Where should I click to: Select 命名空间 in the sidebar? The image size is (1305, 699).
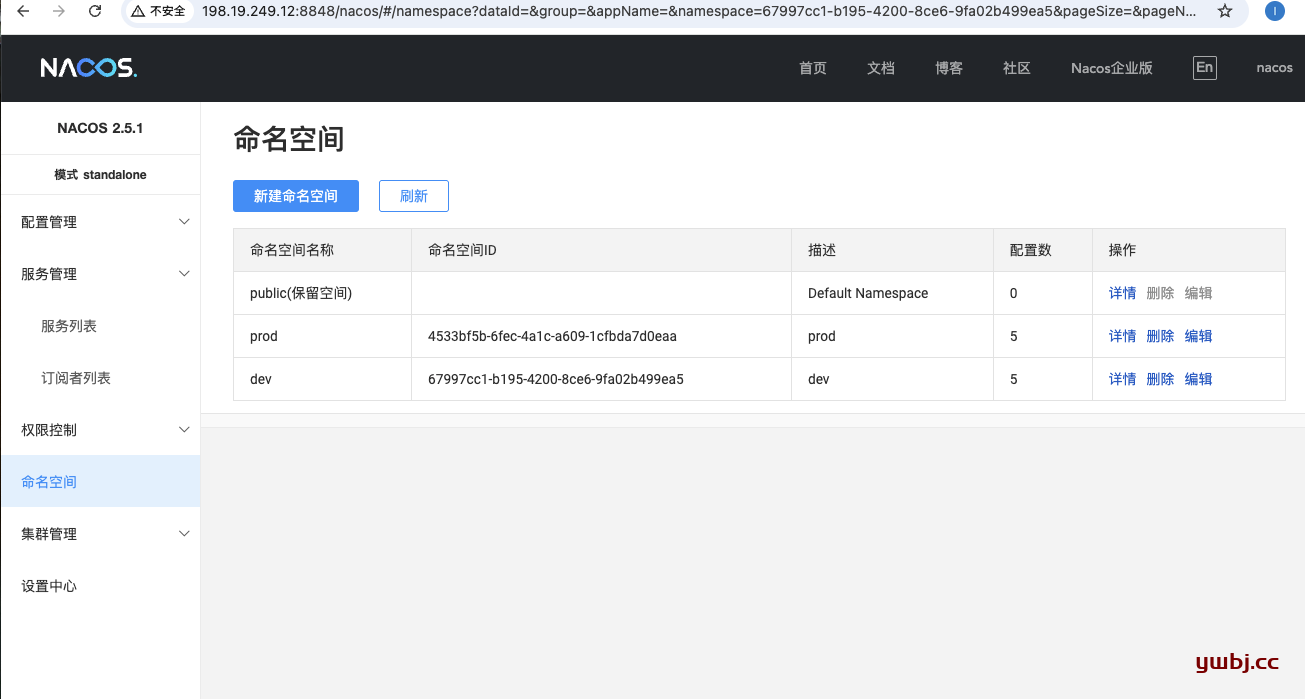pos(100,482)
